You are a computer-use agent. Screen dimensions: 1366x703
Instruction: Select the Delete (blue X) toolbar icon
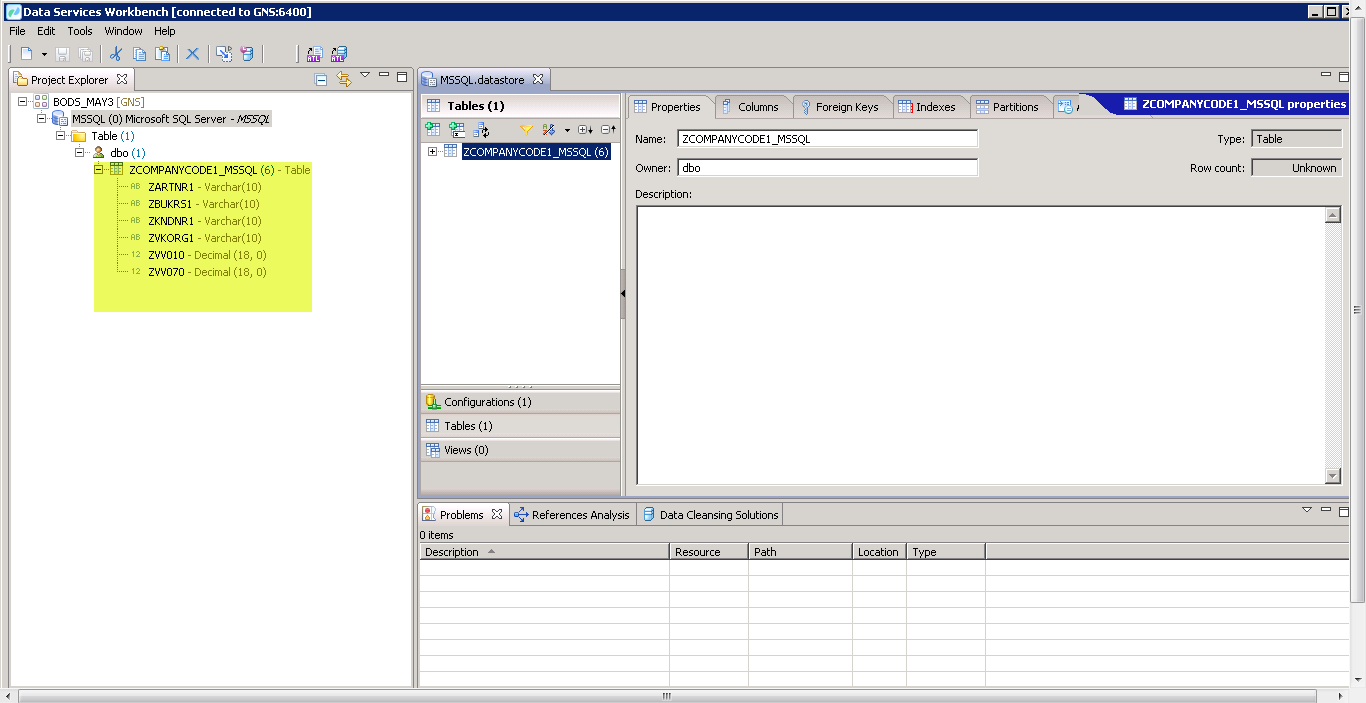click(192, 53)
